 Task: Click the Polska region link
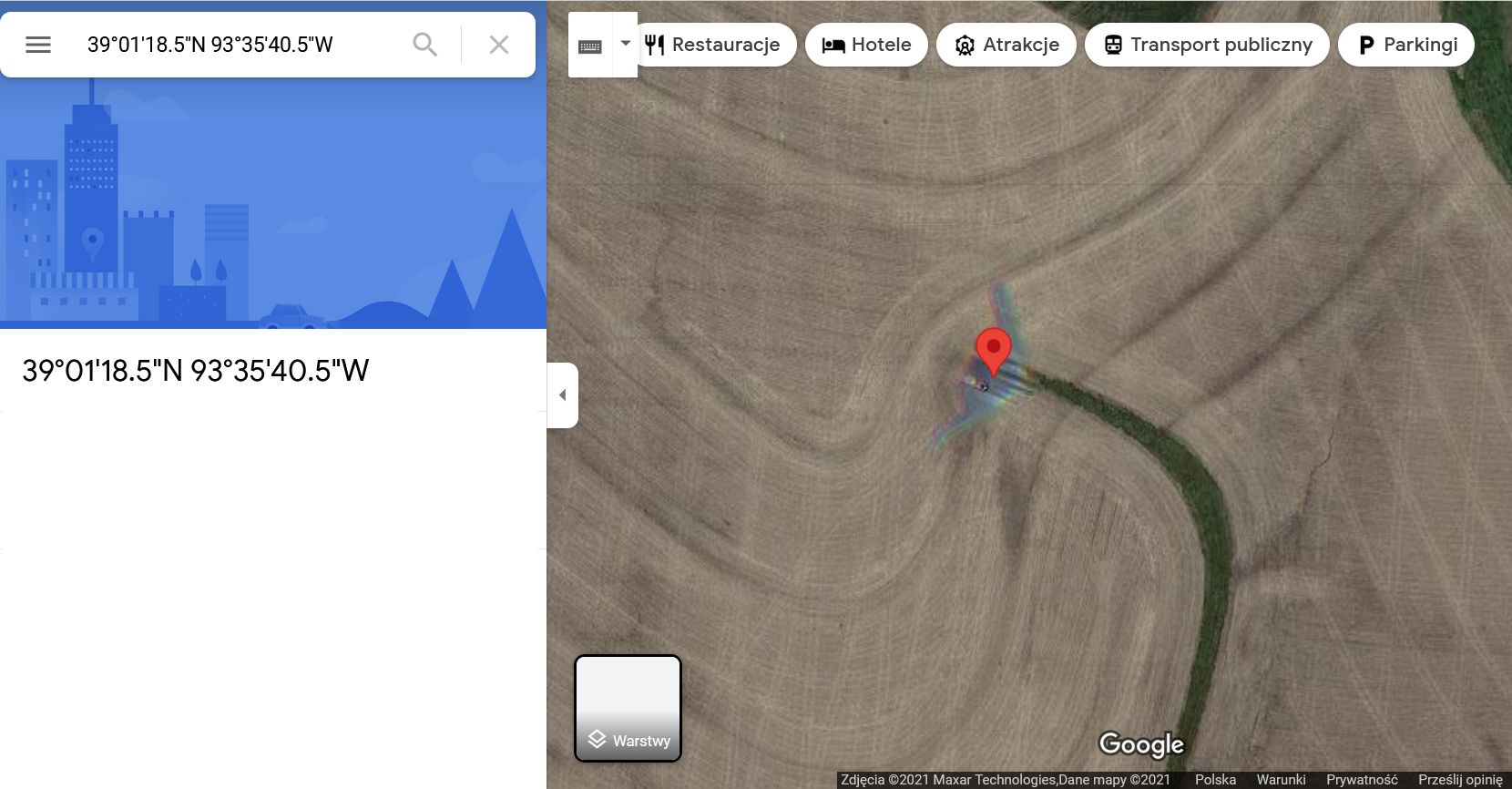1215,780
